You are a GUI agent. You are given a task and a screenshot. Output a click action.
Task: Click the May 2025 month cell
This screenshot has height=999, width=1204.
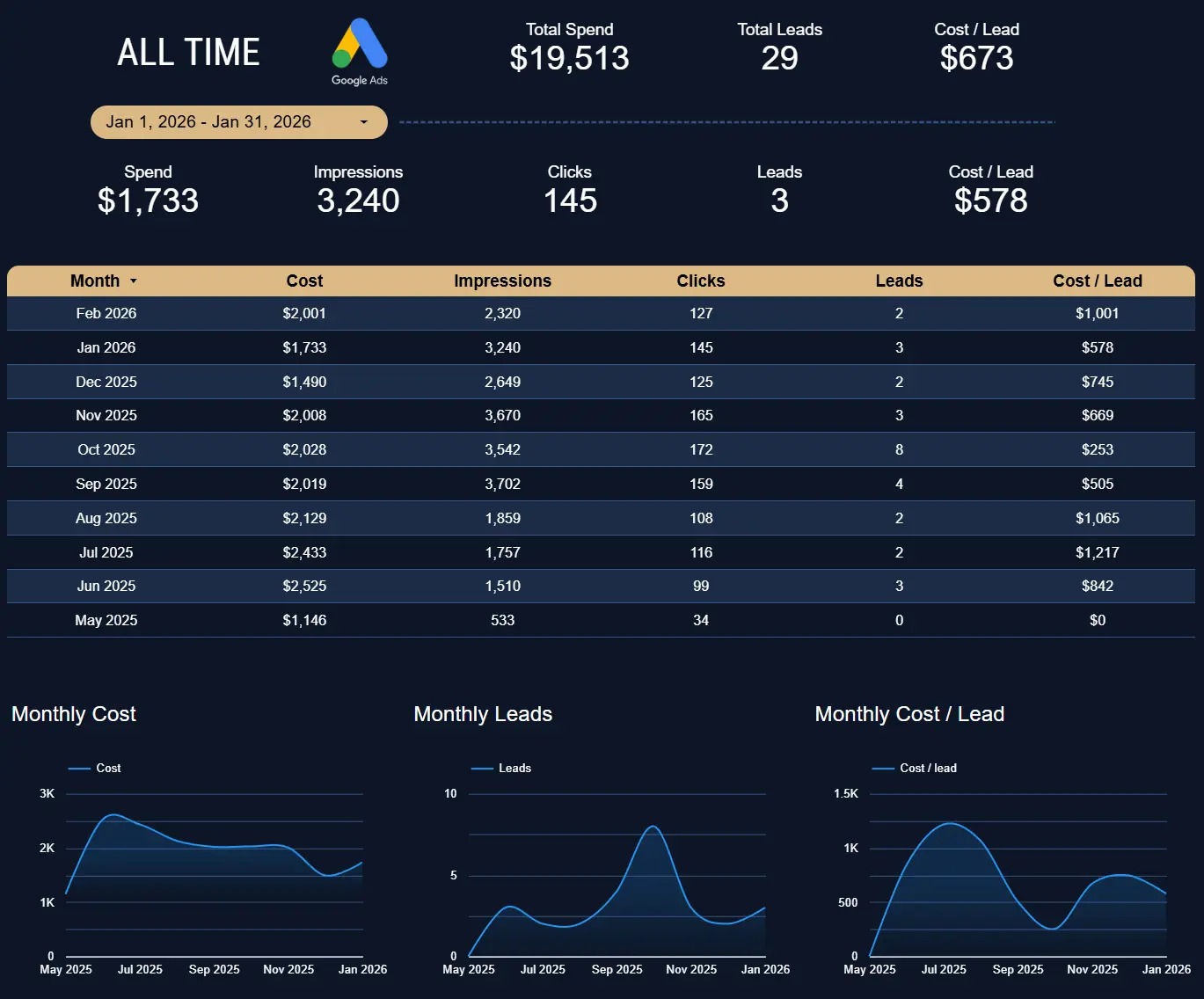point(106,621)
